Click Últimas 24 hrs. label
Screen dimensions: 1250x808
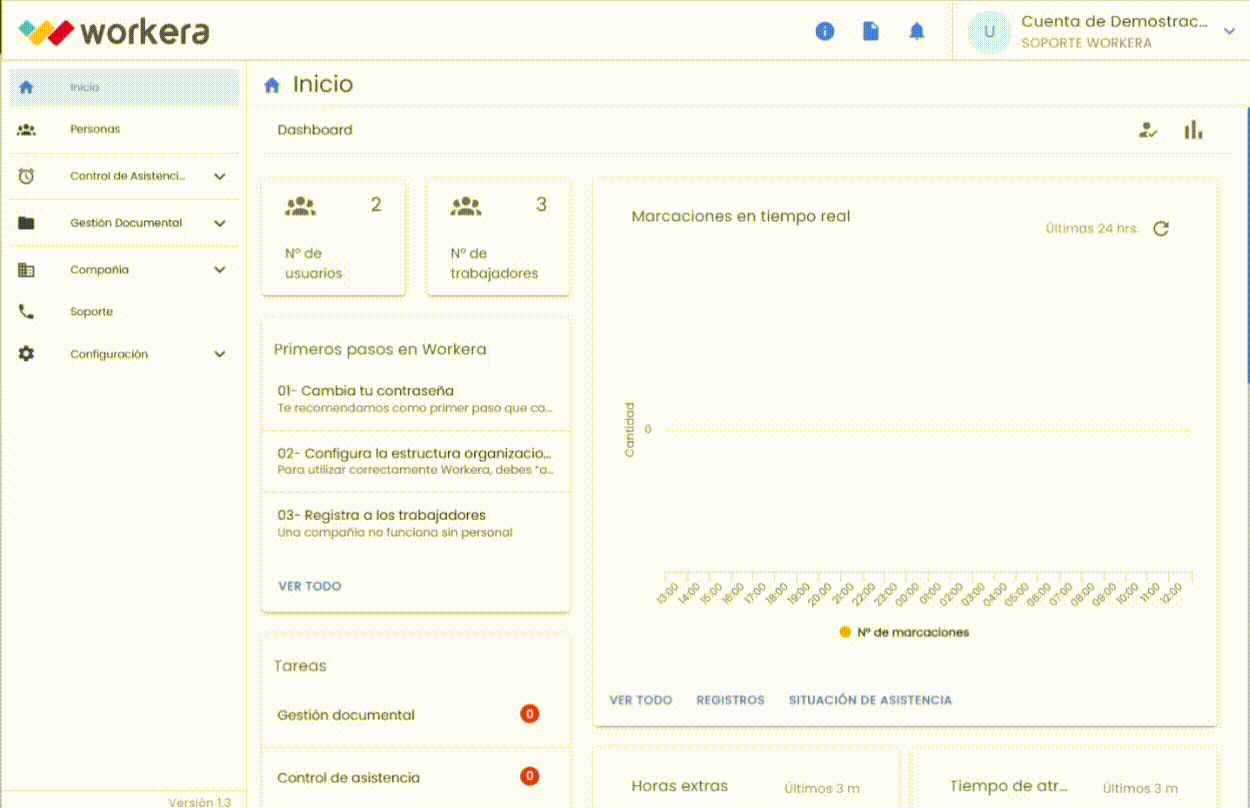coord(1092,228)
